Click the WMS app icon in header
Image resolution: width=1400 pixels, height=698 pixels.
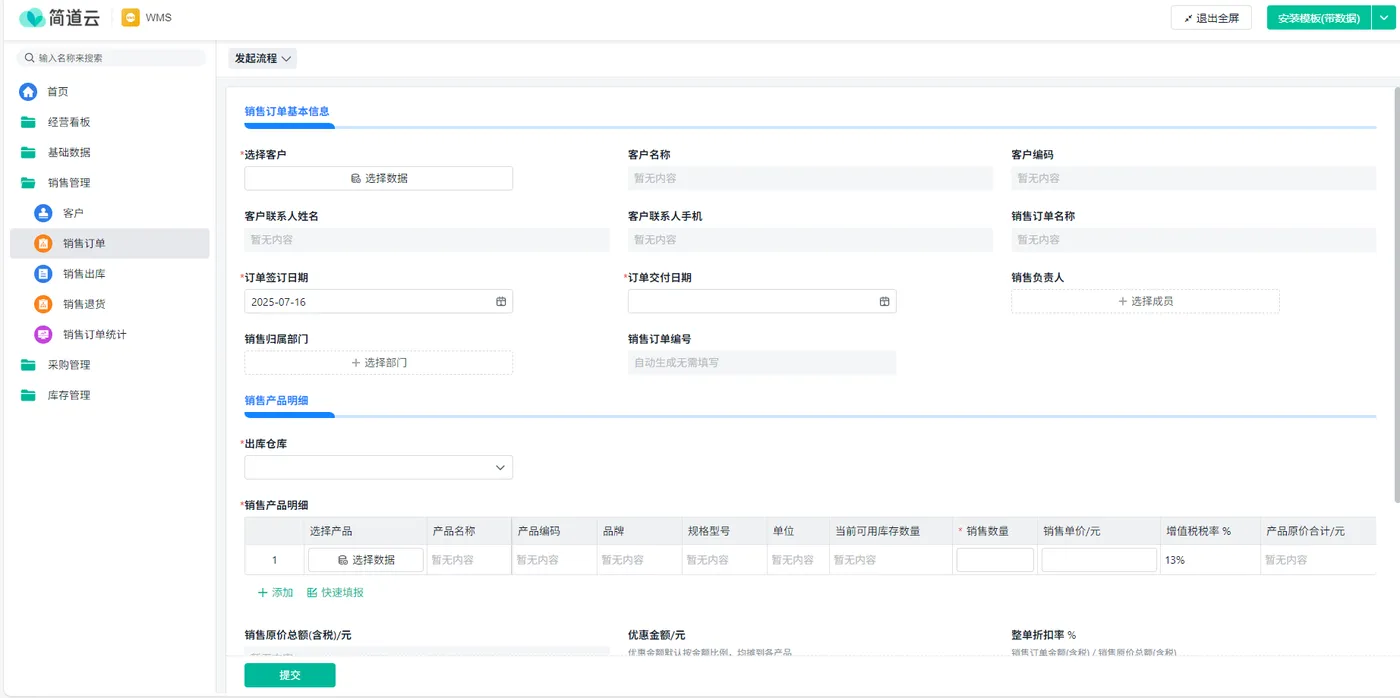click(130, 17)
